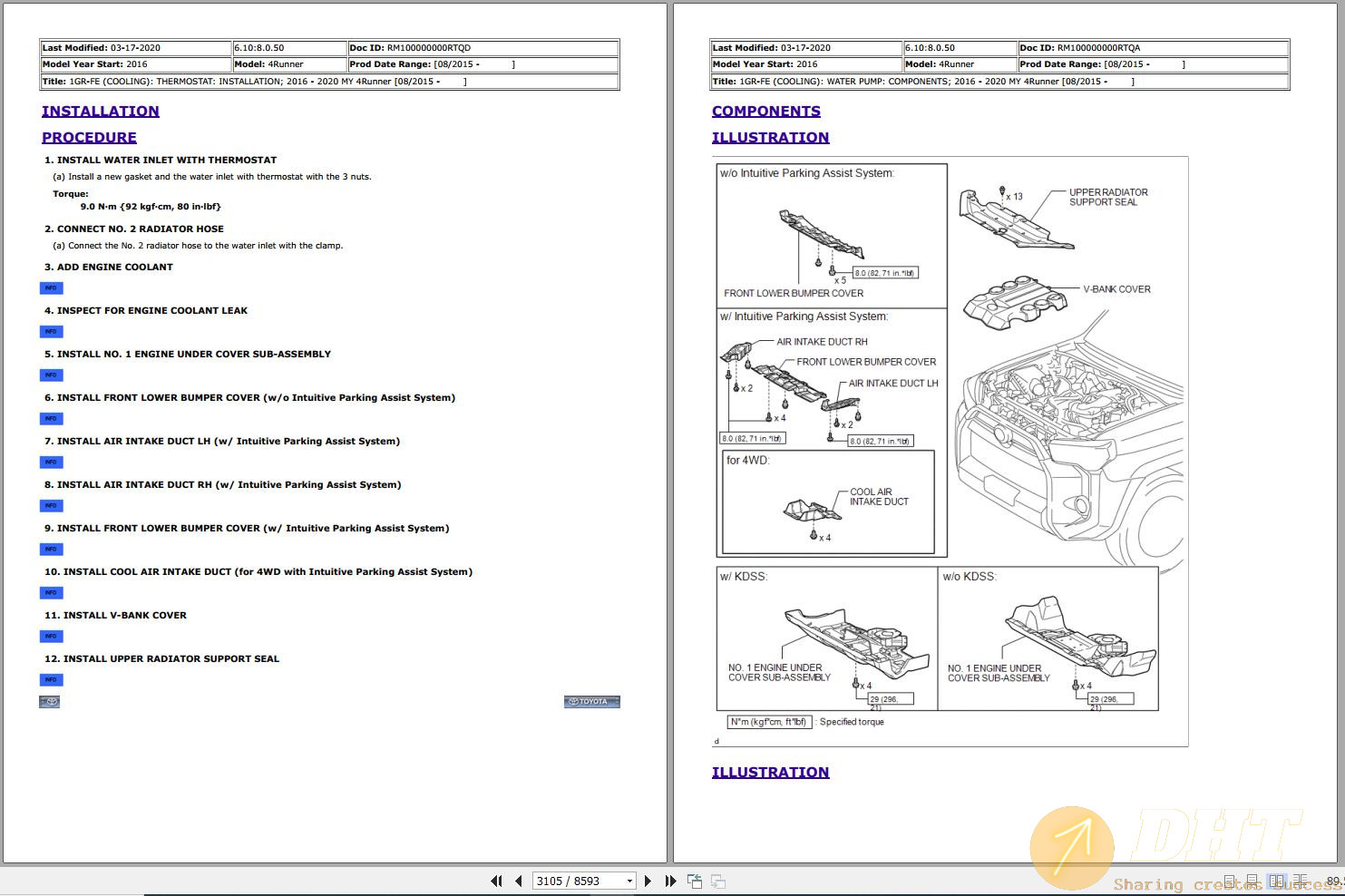Image resolution: width=1345 pixels, height=896 pixels.
Task: Go to the previous page
Action: point(519,881)
